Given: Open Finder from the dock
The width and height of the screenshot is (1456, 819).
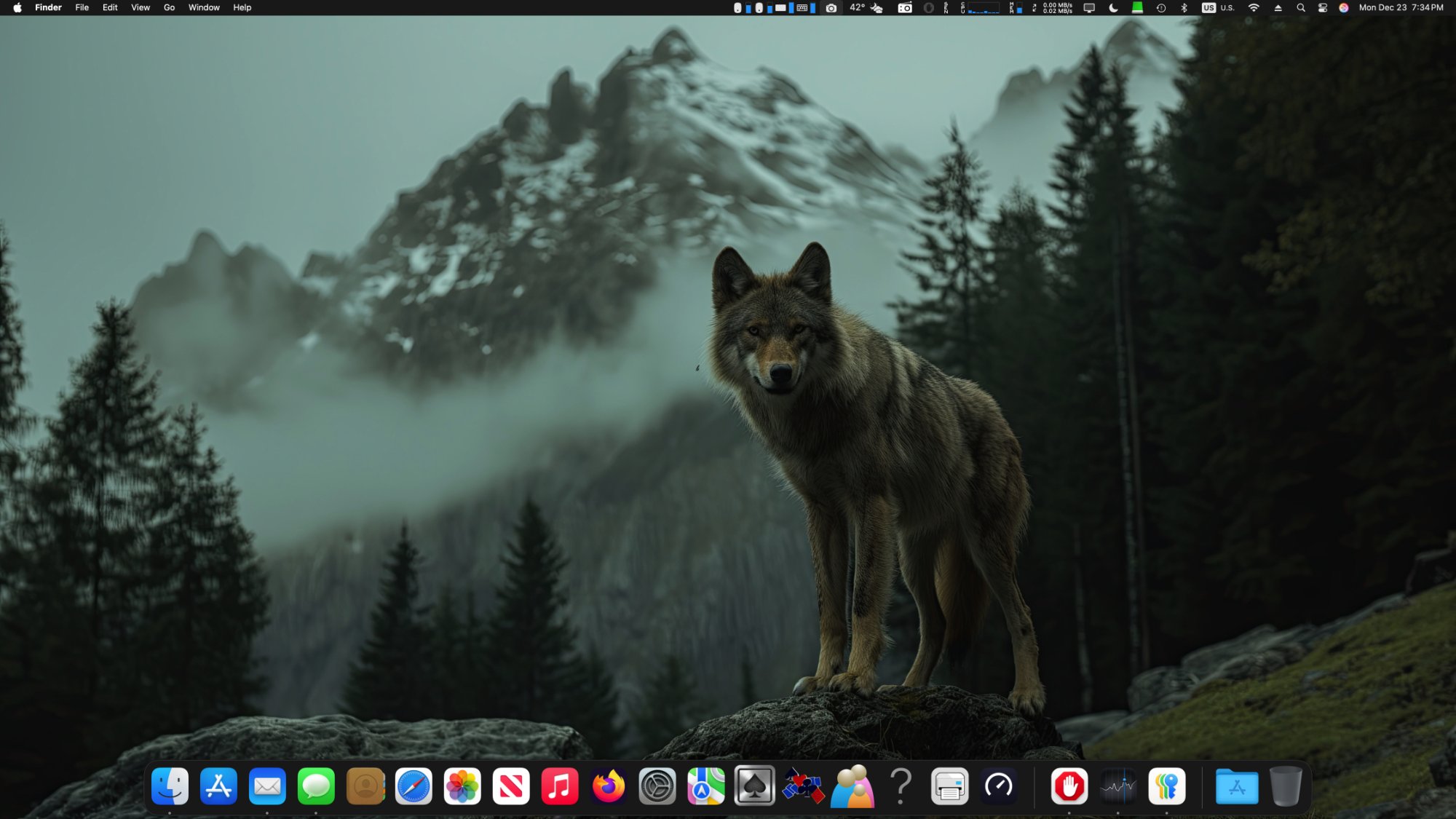Looking at the screenshot, I should coord(170,786).
